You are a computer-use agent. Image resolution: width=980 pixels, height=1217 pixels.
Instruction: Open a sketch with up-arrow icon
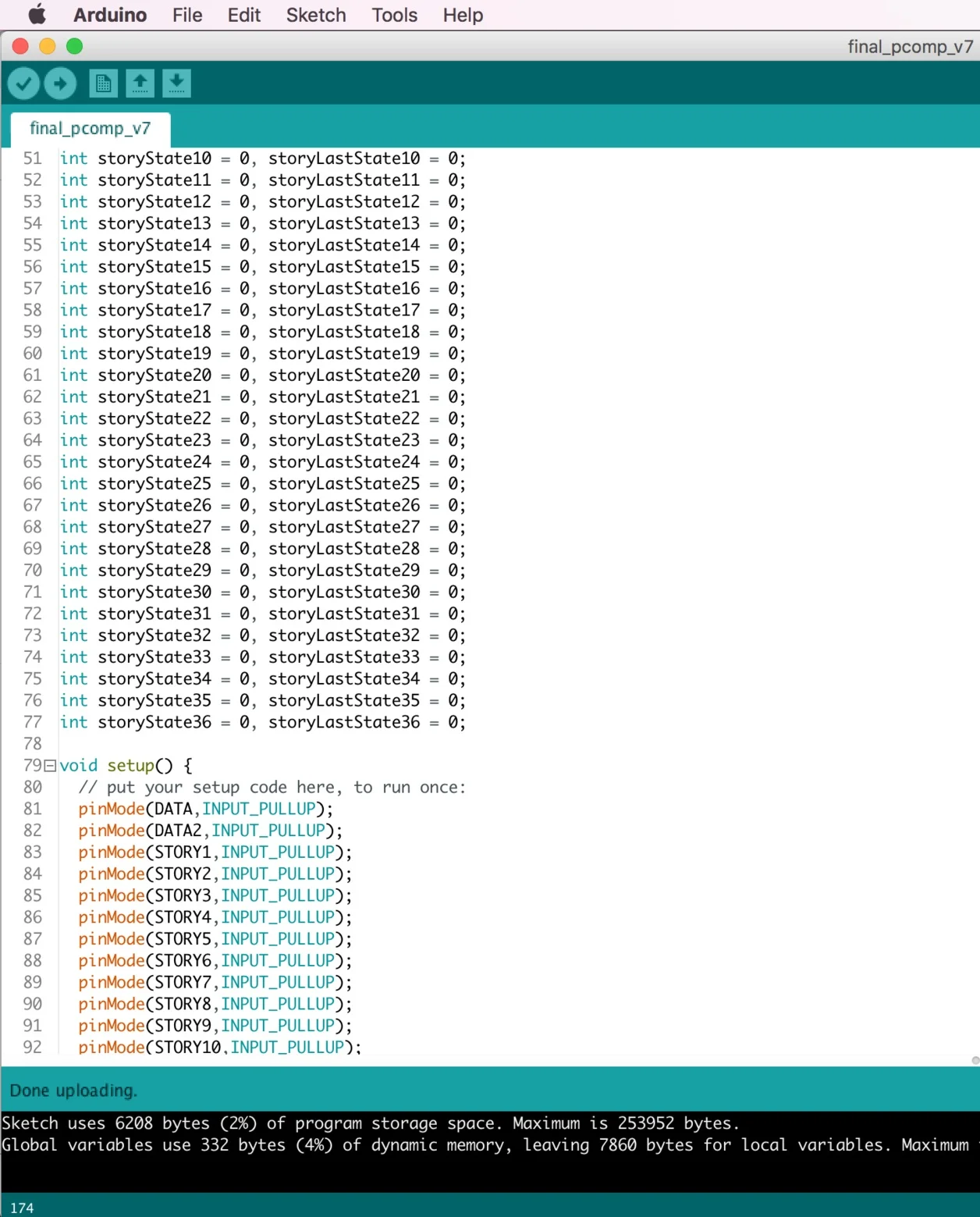140,83
